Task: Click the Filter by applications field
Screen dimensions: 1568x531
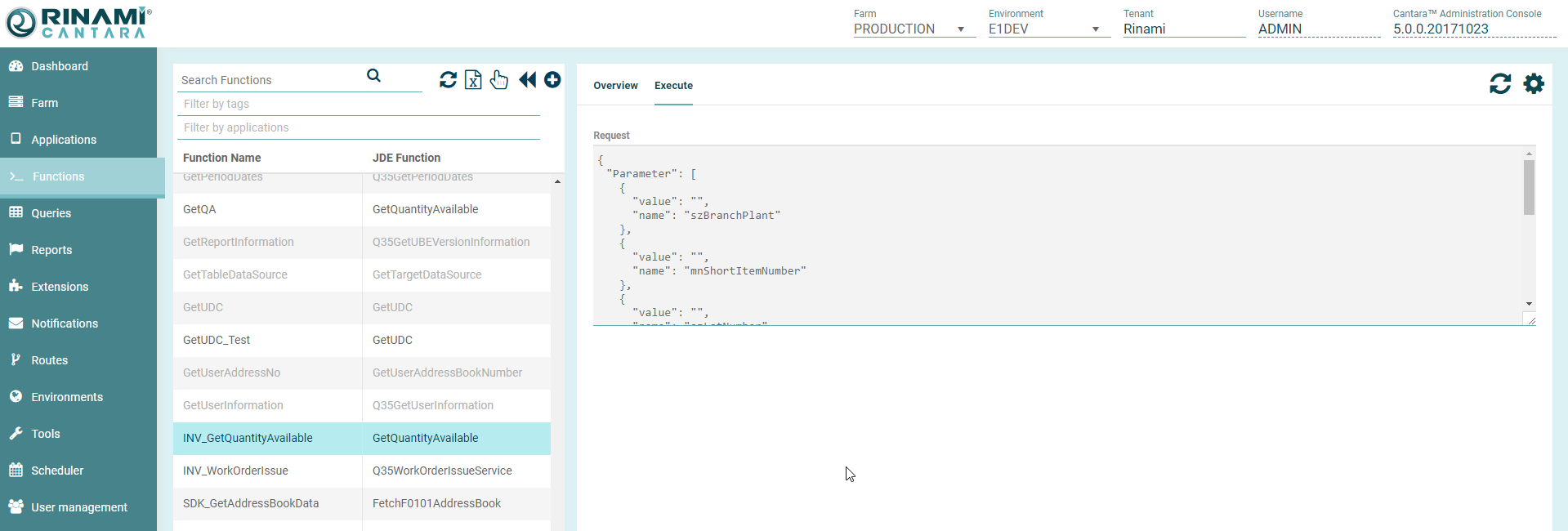Action: [x=358, y=127]
